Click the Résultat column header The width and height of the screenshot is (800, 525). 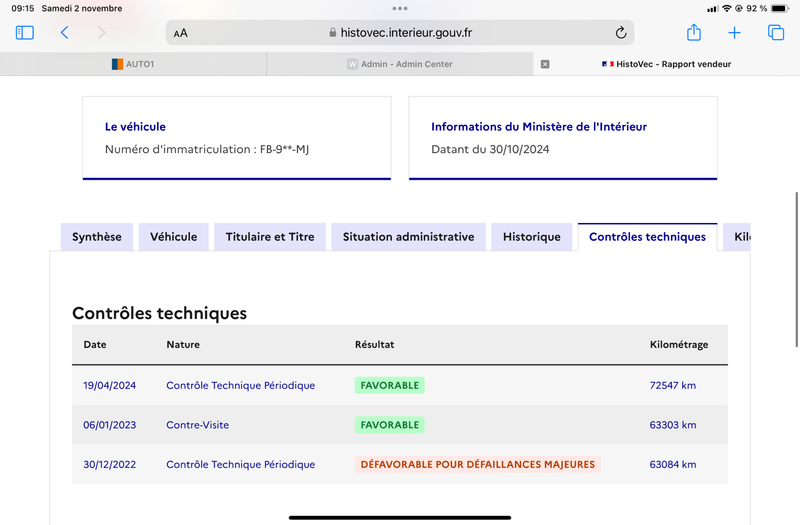click(374, 344)
